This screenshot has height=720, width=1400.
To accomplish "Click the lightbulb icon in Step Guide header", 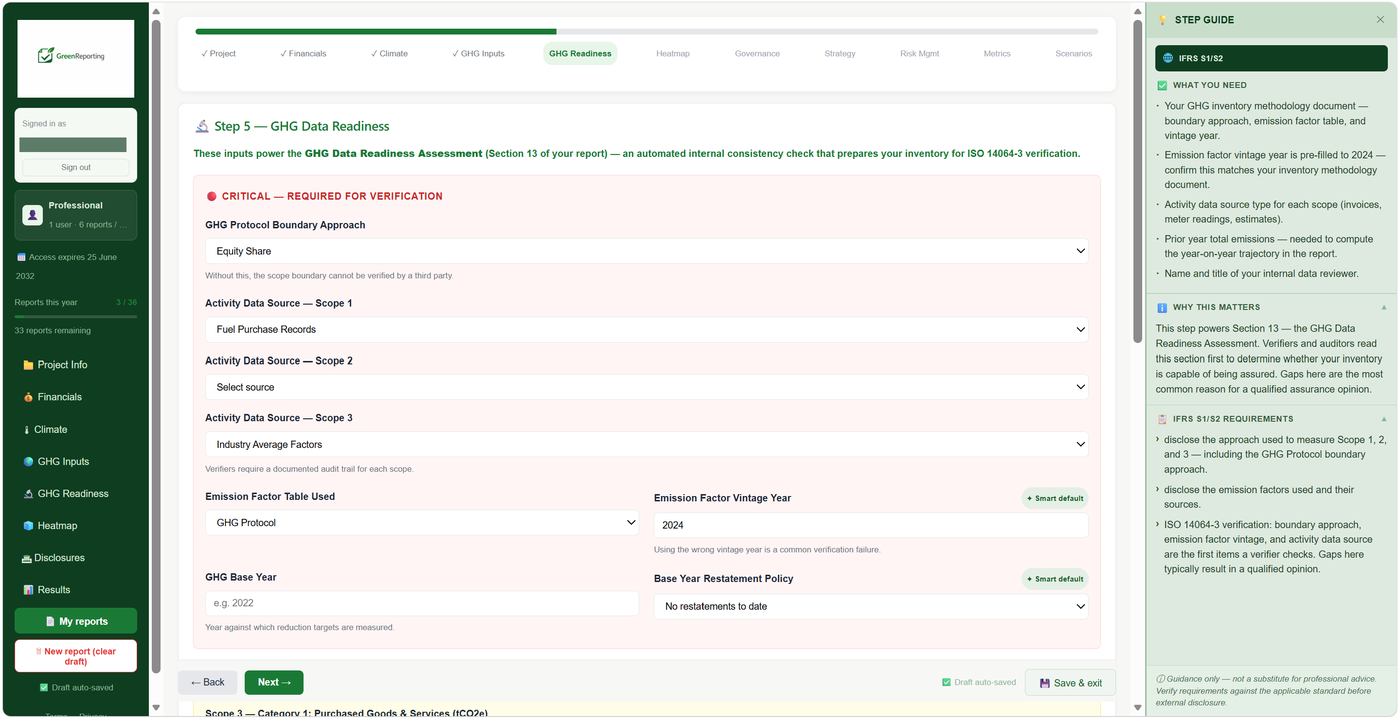I will click(x=1163, y=20).
